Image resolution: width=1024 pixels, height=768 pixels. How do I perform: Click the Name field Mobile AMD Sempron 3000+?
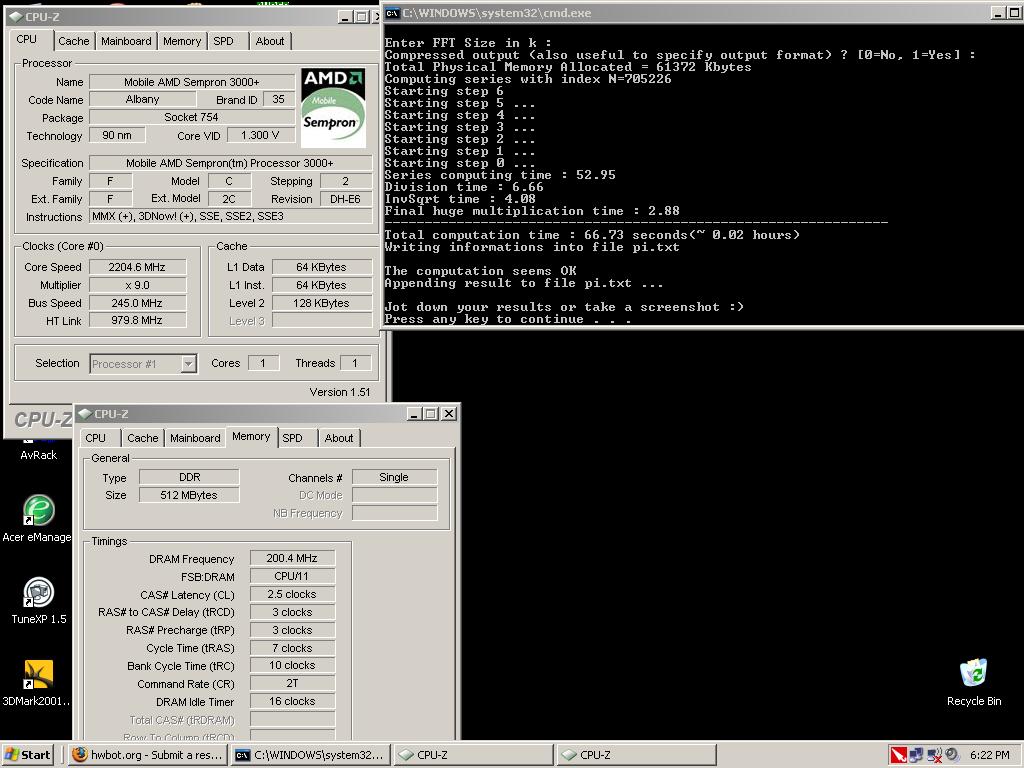pyautogui.click(x=192, y=82)
